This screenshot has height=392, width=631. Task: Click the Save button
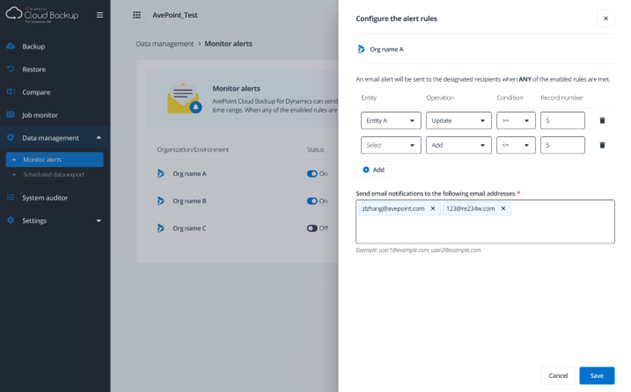tap(596, 375)
